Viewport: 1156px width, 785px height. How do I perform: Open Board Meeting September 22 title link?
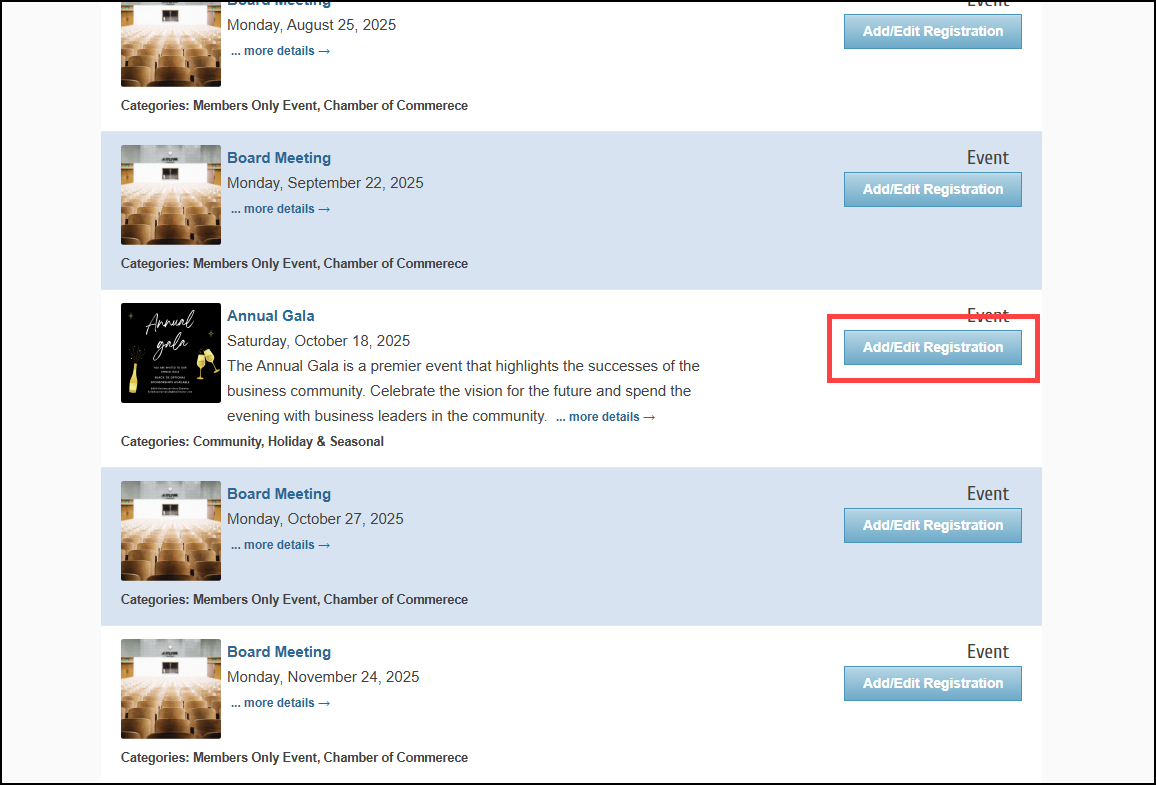[279, 158]
